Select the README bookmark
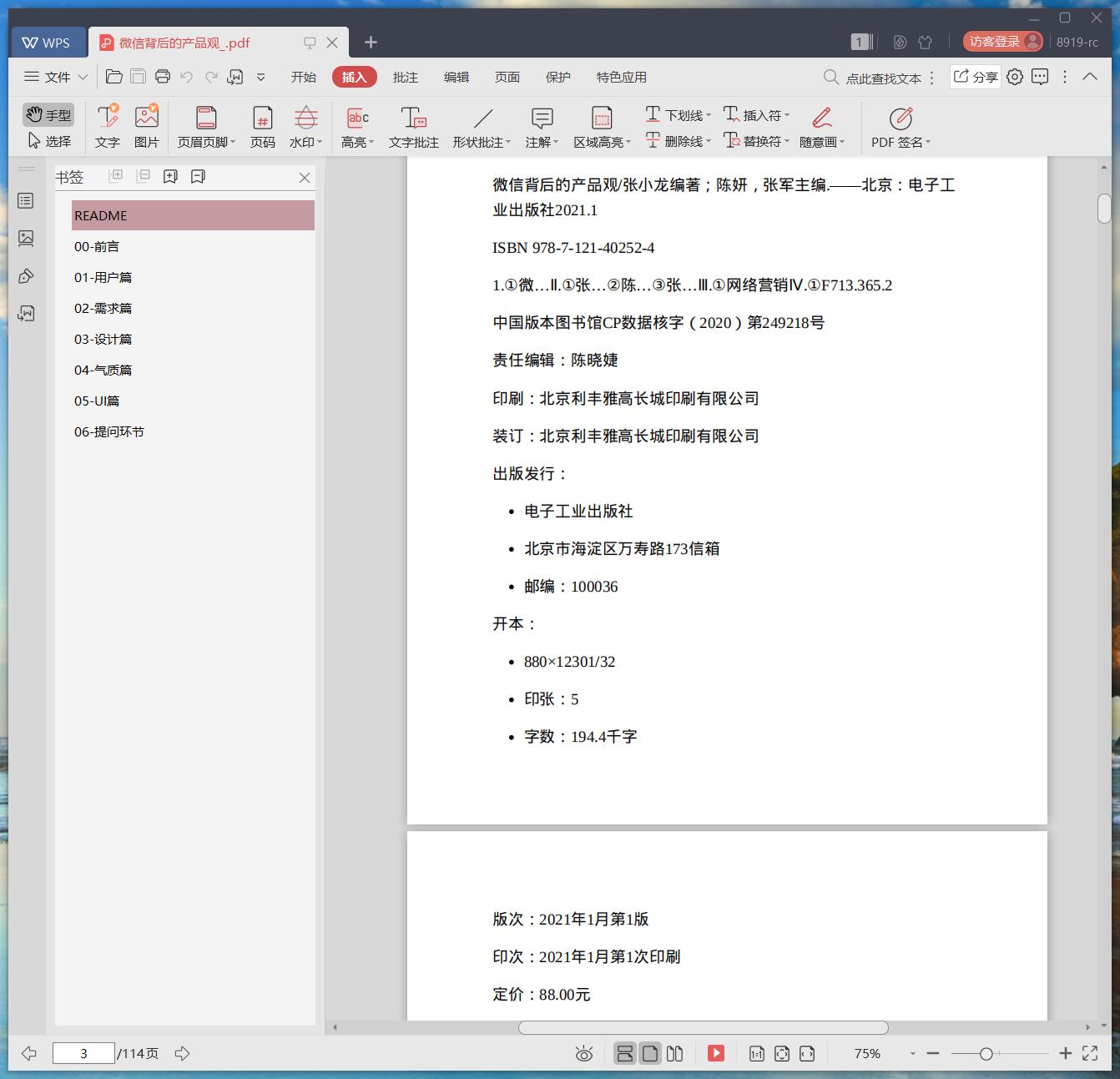The image size is (1120, 1079). tap(193, 215)
